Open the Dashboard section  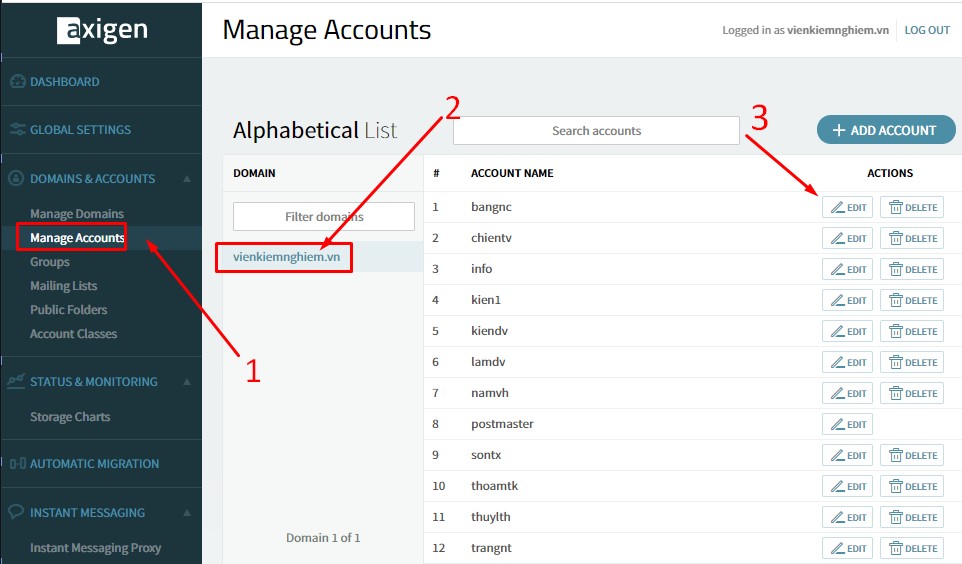pos(64,82)
